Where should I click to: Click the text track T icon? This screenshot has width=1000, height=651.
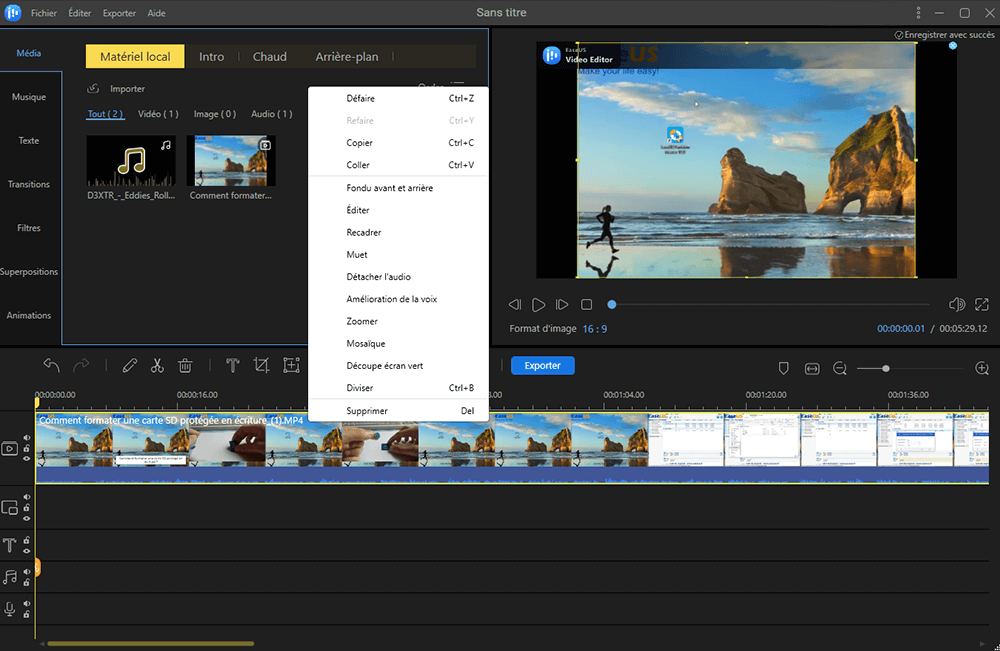click(10, 545)
